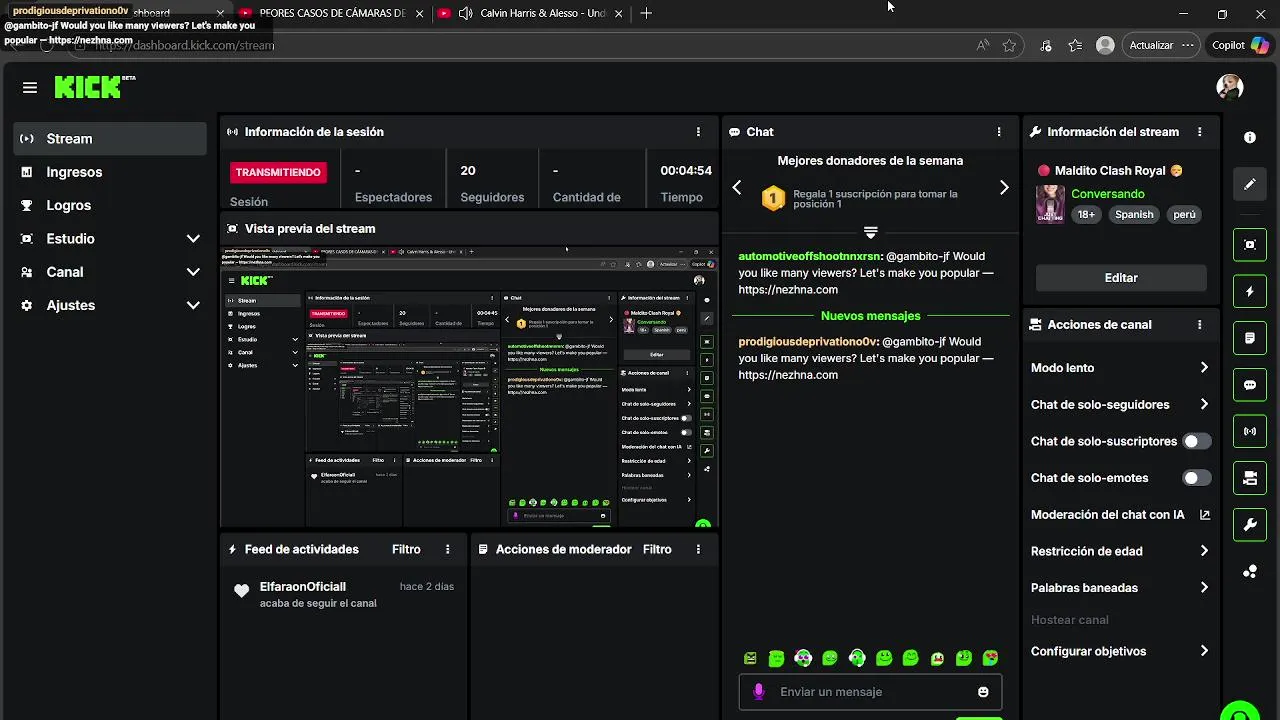The width and height of the screenshot is (1280, 720).
Task: Switch to the PEORES CASOS DE CÁMARAS browser tab
Action: [332, 14]
